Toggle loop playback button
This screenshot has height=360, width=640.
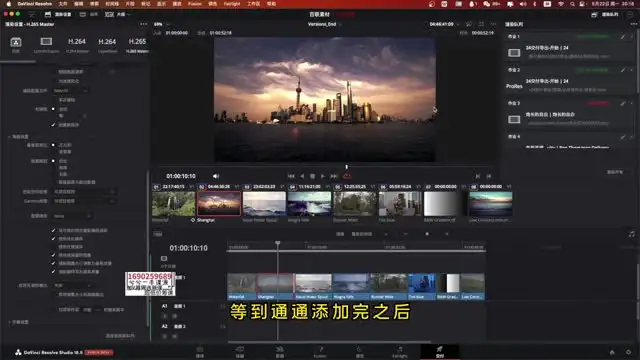[x=347, y=176]
